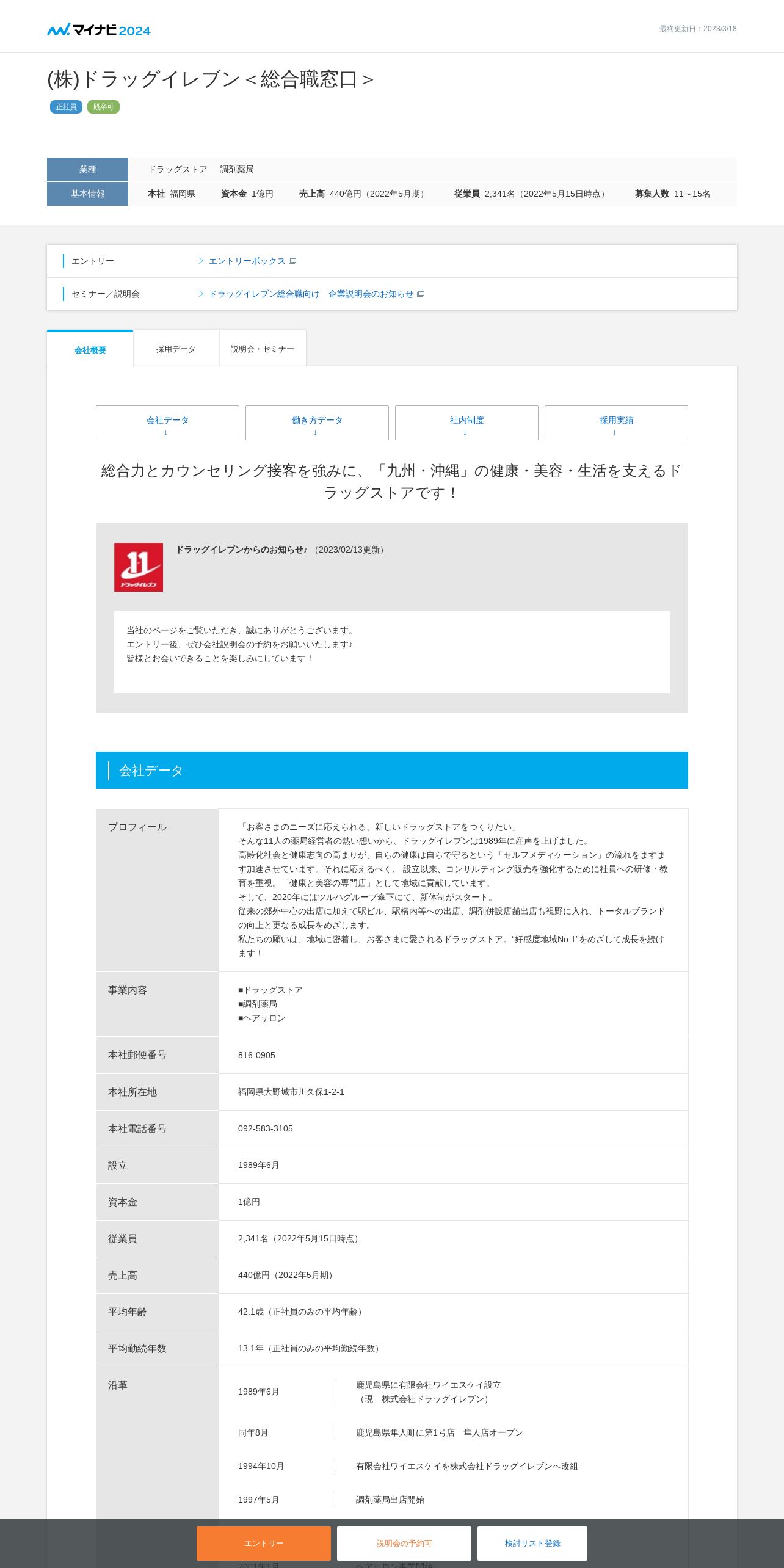Click 従業員 value 2,341名 in table
The height and width of the screenshot is (1568, 784).
click(x=300, y=1238)
